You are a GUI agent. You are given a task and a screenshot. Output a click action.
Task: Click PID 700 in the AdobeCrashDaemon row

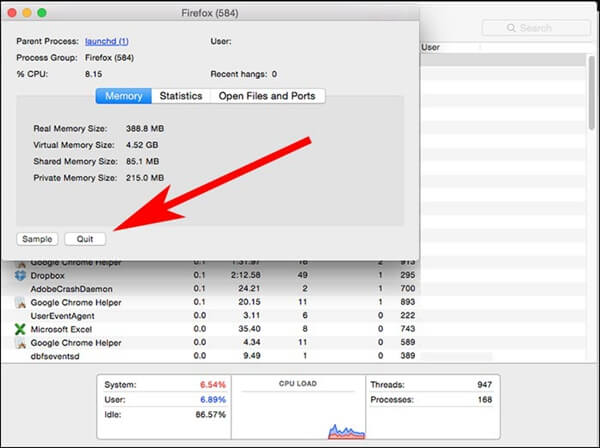(408, 288)
